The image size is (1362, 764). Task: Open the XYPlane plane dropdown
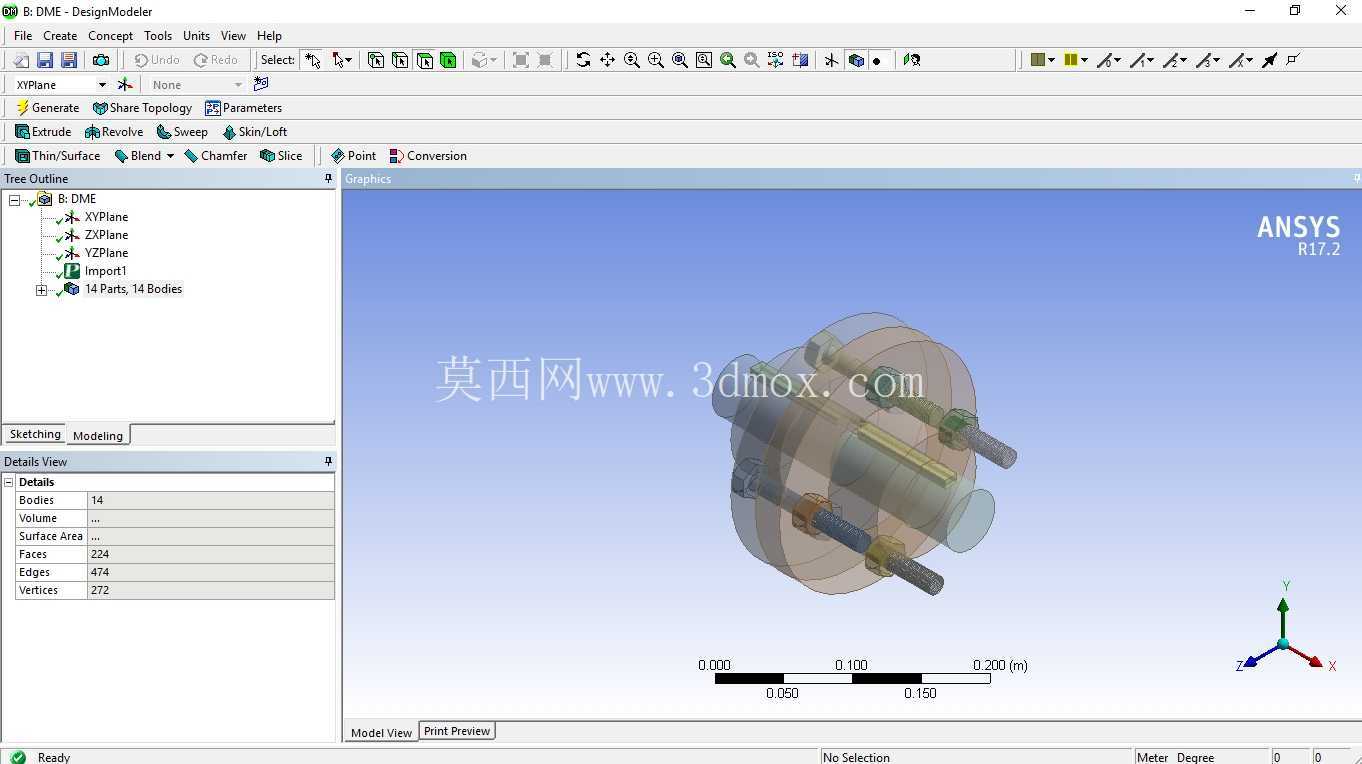coord(102,85)
